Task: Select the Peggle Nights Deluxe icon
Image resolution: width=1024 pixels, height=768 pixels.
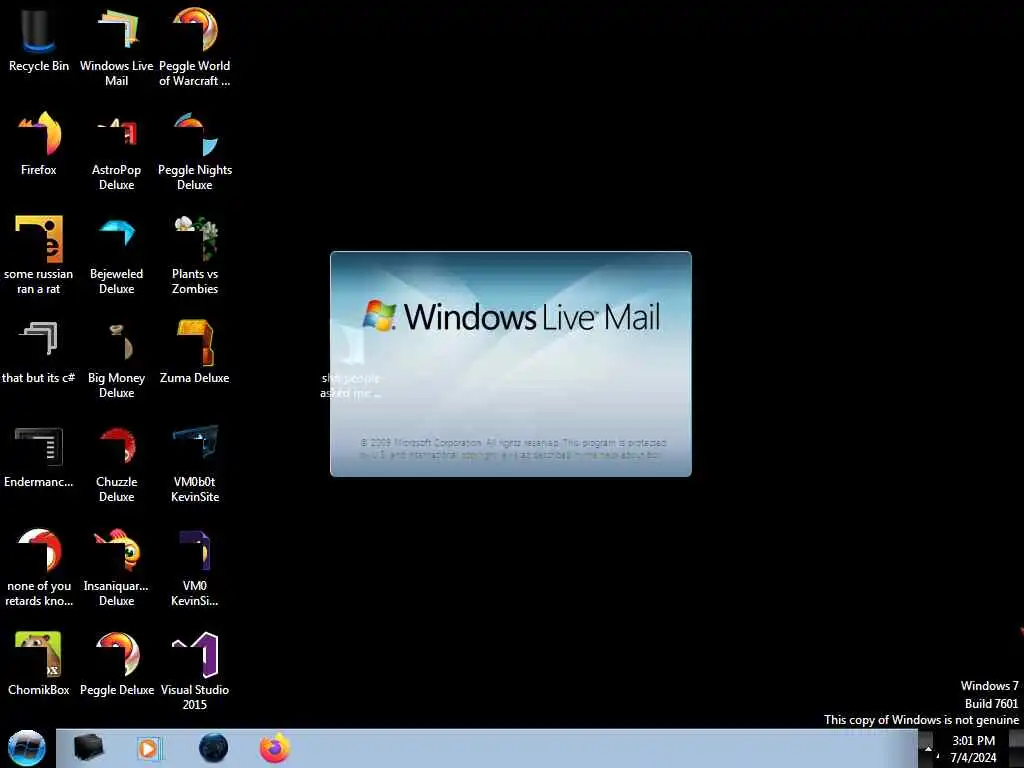Action: pos(195,150)
